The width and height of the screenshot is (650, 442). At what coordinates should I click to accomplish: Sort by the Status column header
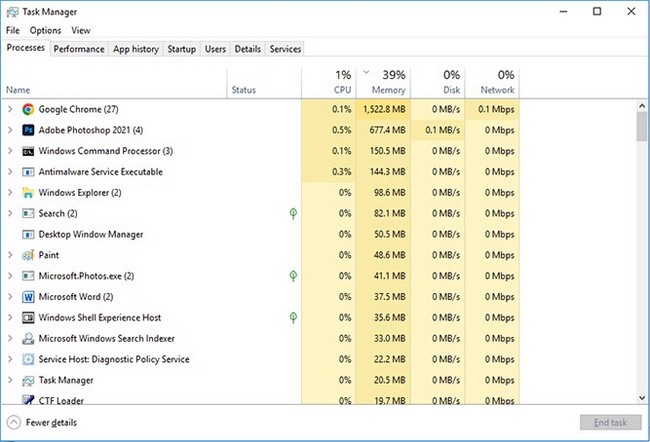coord(264,83)
